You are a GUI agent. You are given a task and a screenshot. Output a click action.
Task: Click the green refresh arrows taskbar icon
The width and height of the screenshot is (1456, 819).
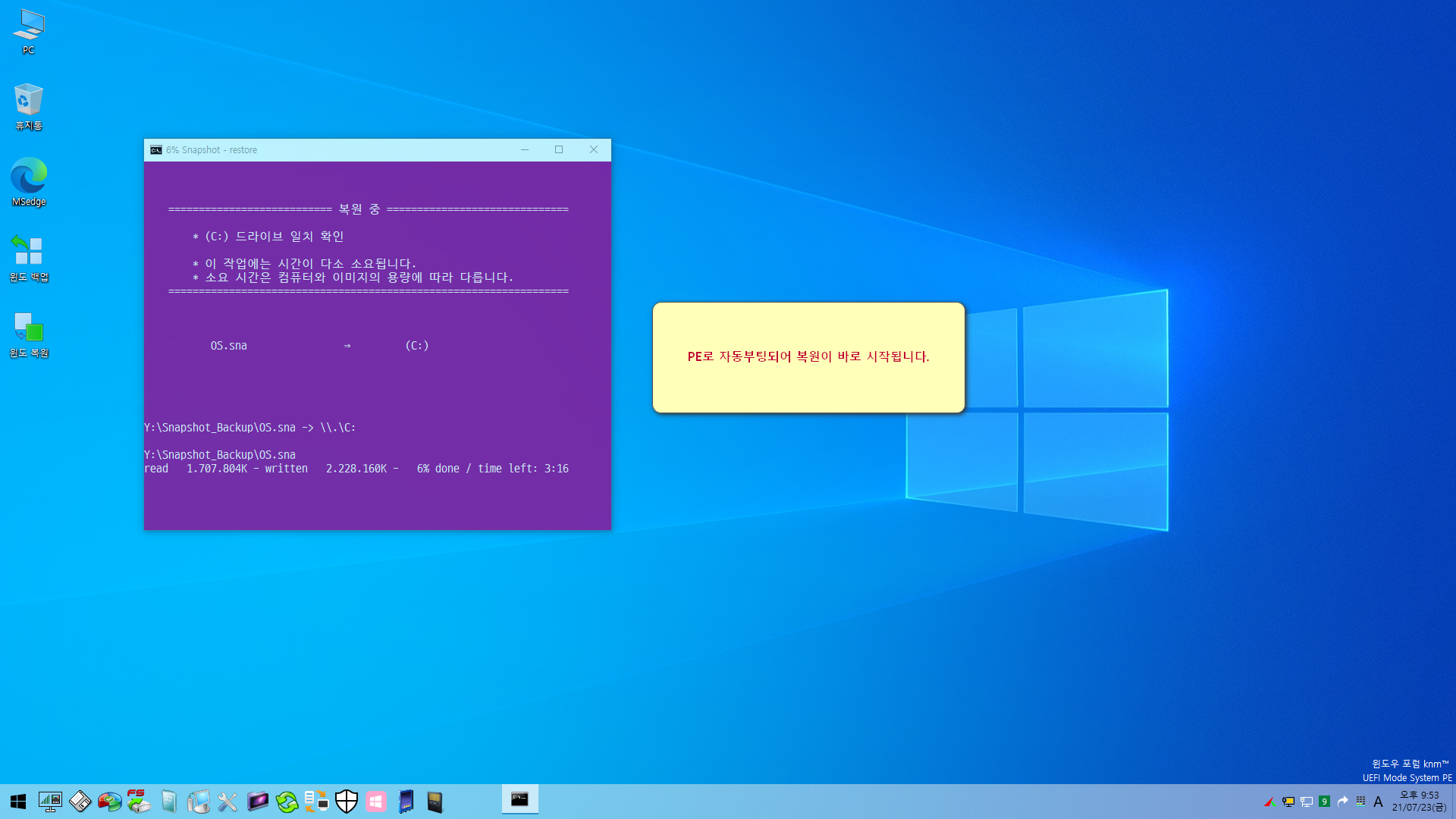point(287,802)
